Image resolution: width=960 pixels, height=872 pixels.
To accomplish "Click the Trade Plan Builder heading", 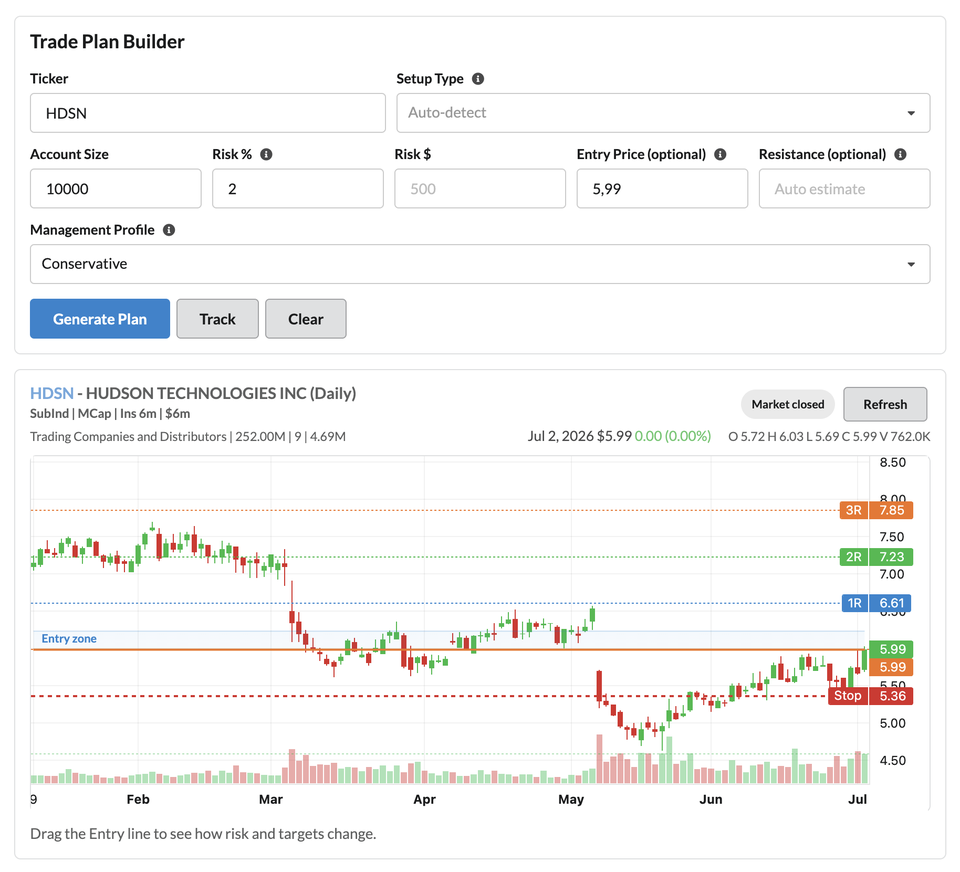I will [107, 42].
